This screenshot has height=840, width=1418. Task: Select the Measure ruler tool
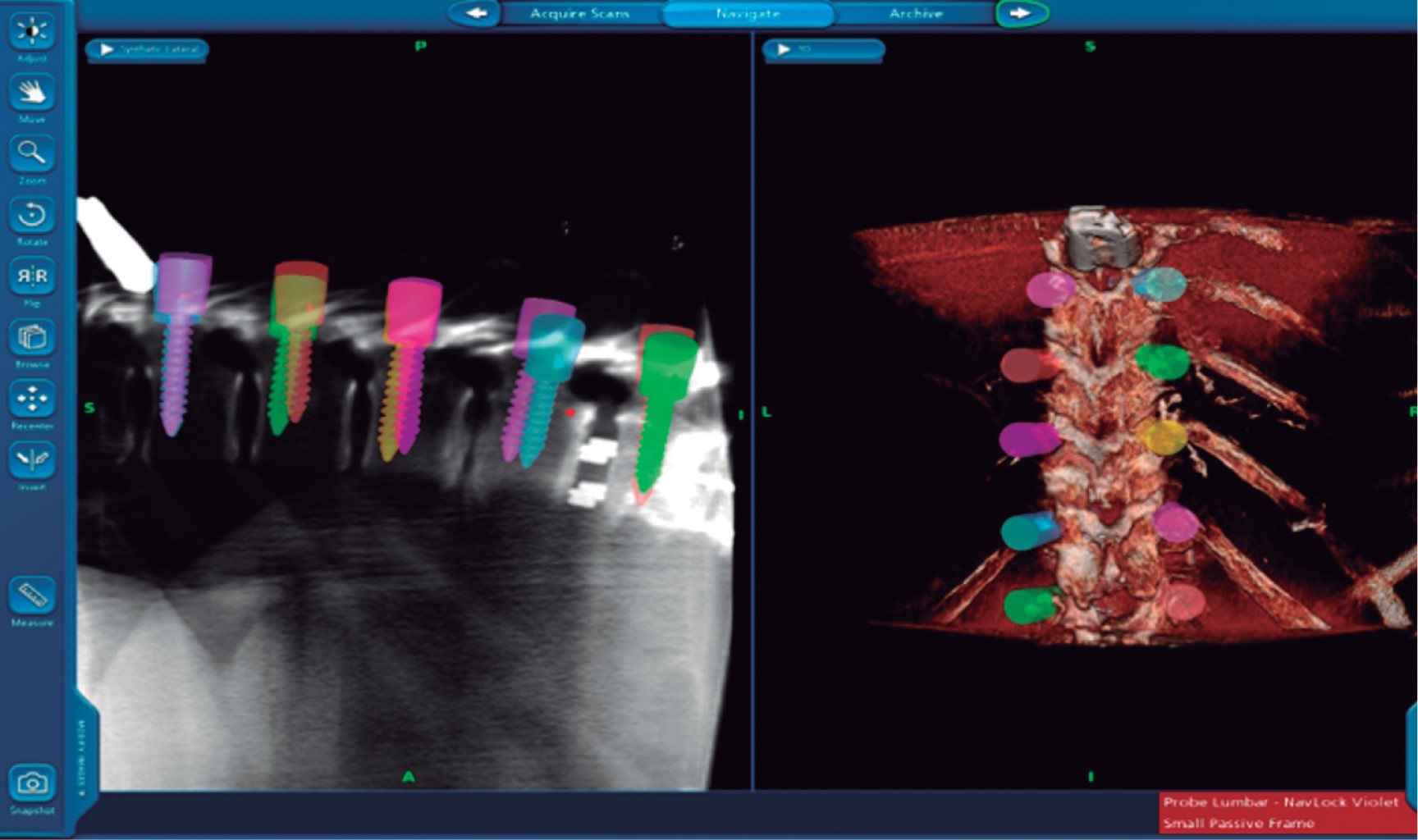click(x=32, y=596)
